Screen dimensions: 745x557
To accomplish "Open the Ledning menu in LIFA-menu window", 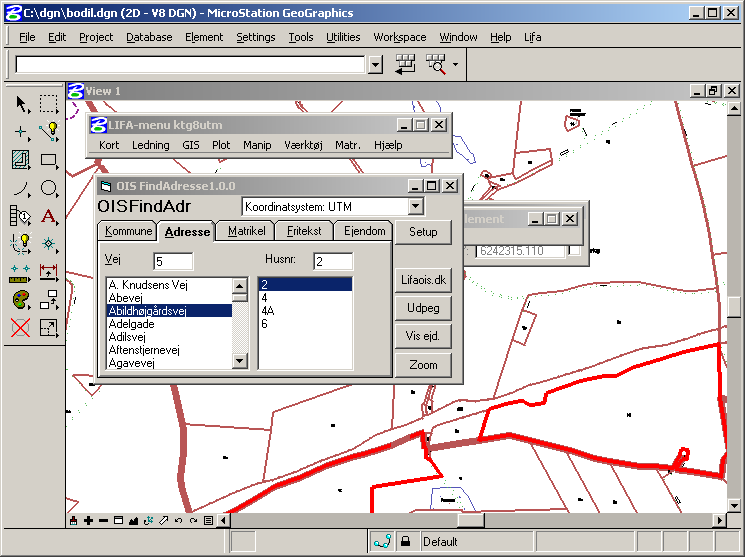I will [x=151, y=145].
